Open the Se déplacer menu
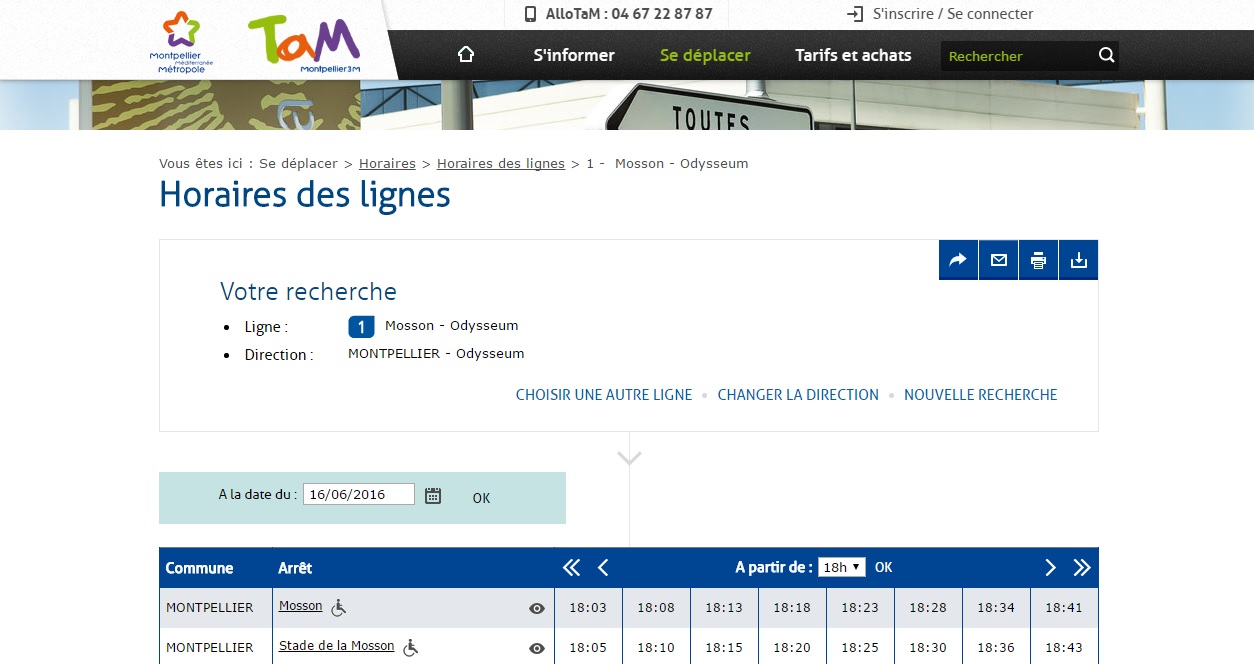 705,55
